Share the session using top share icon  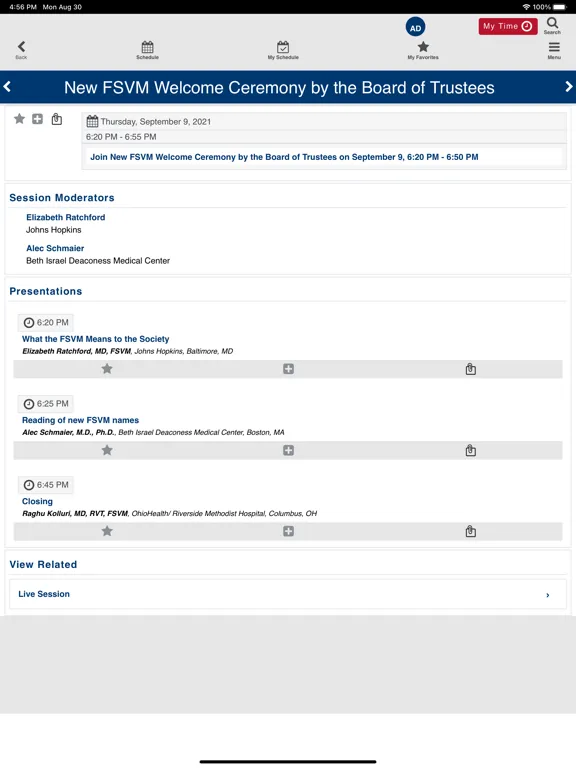click(x=57, y=119)
